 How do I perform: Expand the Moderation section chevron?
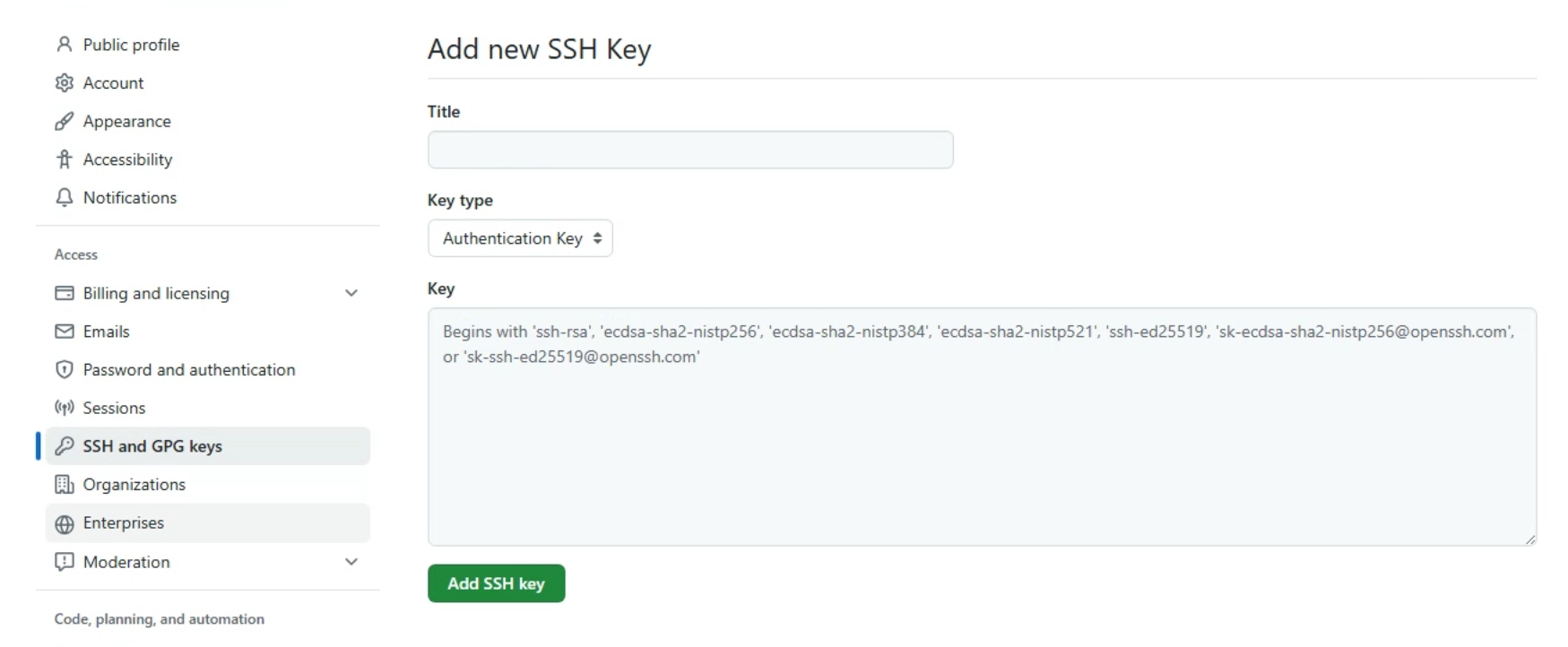click(x=351, y=562)
